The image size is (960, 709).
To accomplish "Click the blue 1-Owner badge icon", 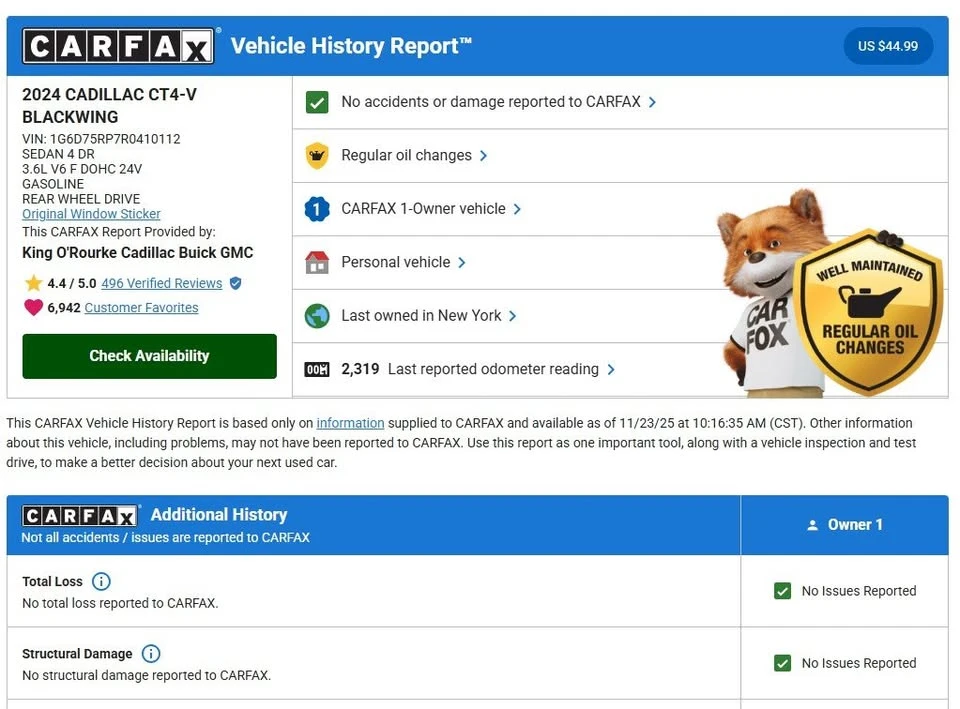I will coord(317,209).
